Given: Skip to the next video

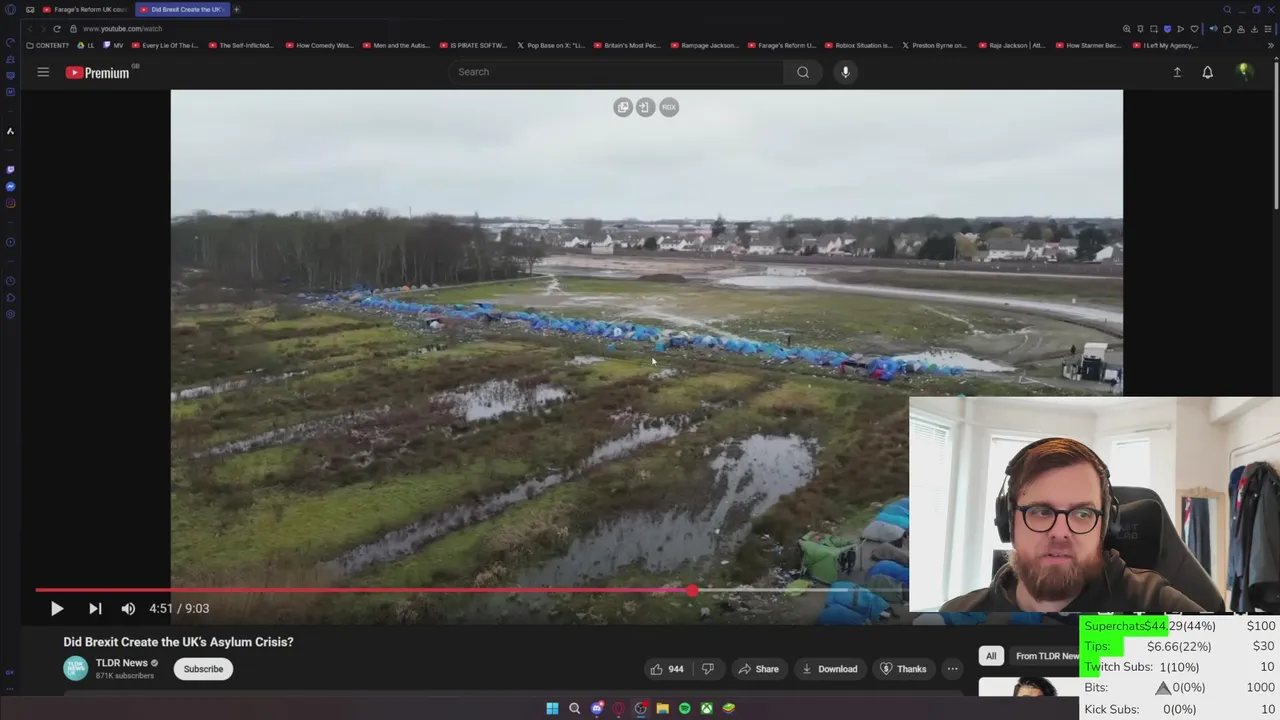Looking at the screenshot, I should (95, 608).
